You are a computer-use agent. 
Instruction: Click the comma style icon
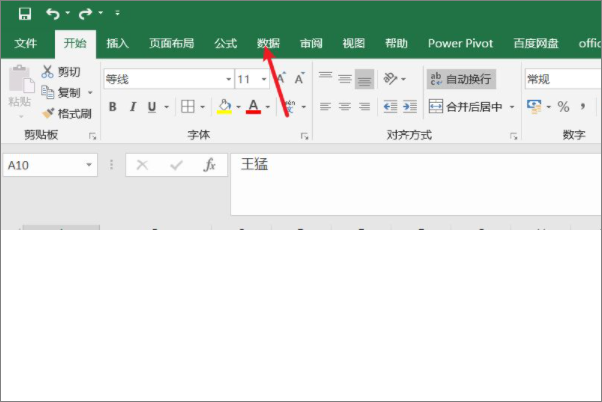point(583,107)
